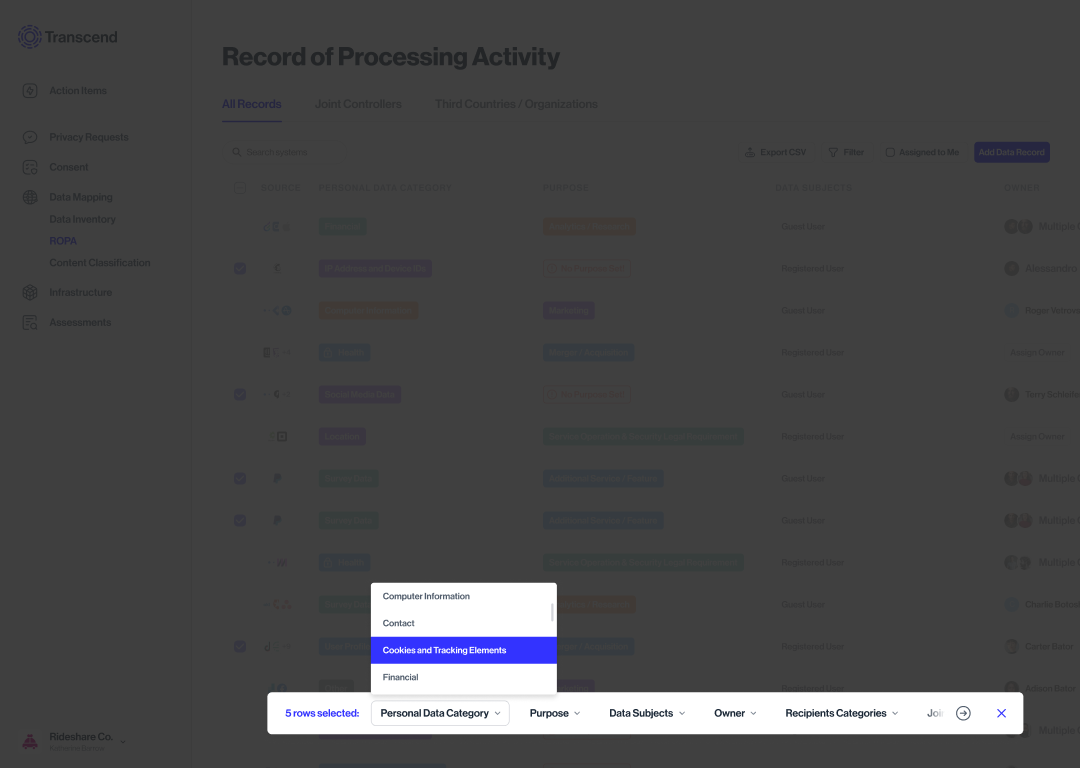Click the Data Mapping globe icon
This screenshot has height=768, width=1080.
coord(30,197)
